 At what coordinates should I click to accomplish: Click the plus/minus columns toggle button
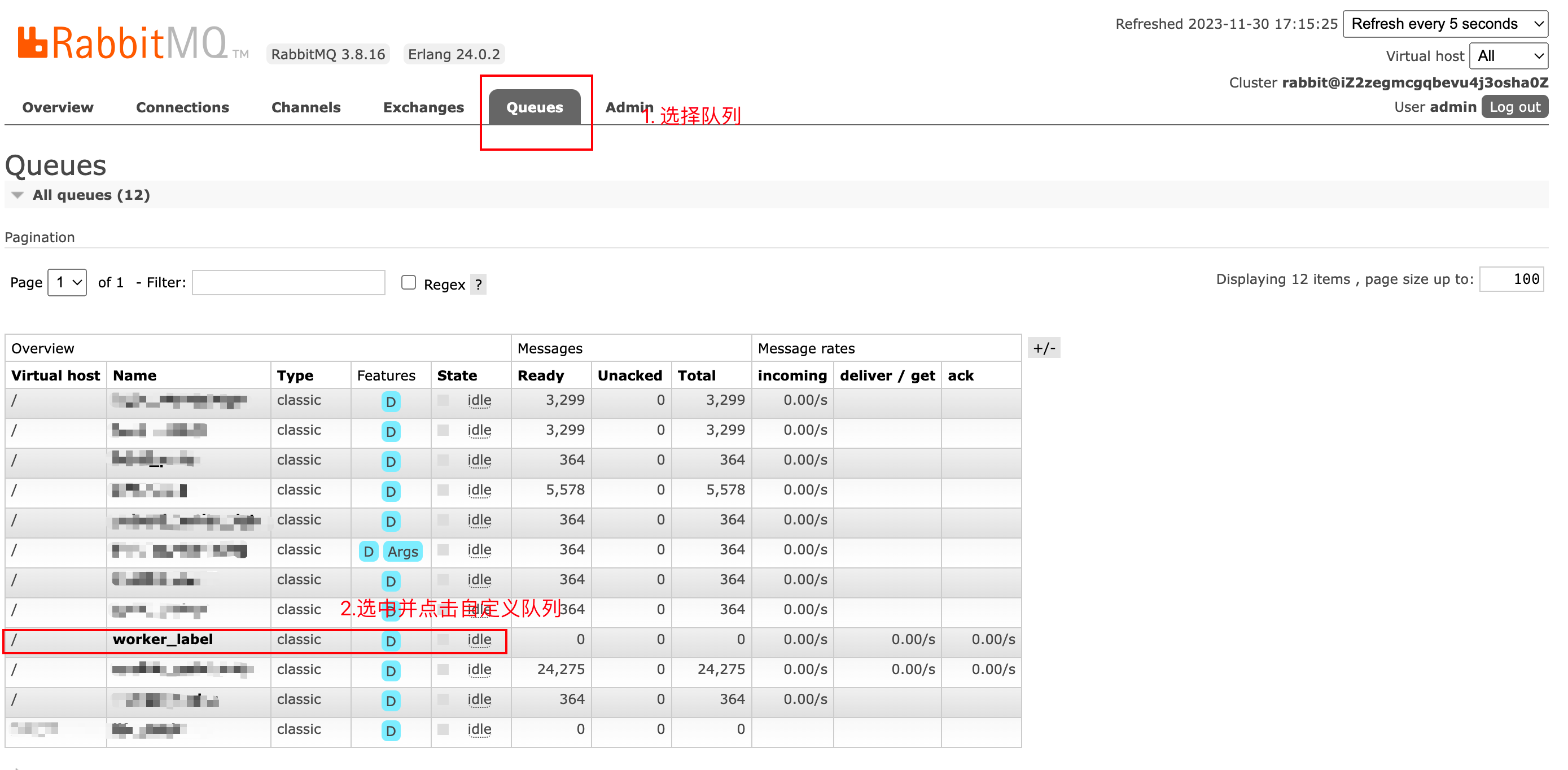click(x=1044, y=348)
